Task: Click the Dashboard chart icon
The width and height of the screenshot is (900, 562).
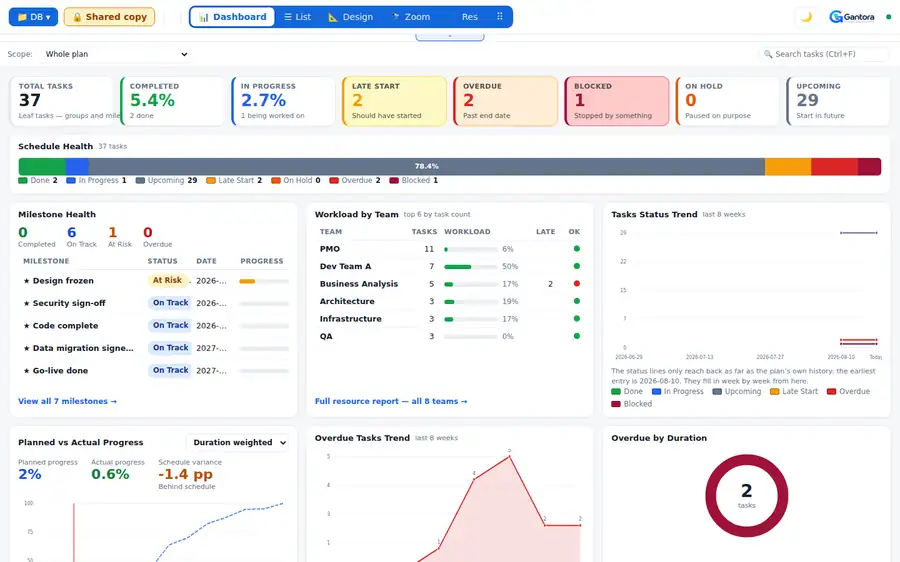Action: [x=204, y=17]
